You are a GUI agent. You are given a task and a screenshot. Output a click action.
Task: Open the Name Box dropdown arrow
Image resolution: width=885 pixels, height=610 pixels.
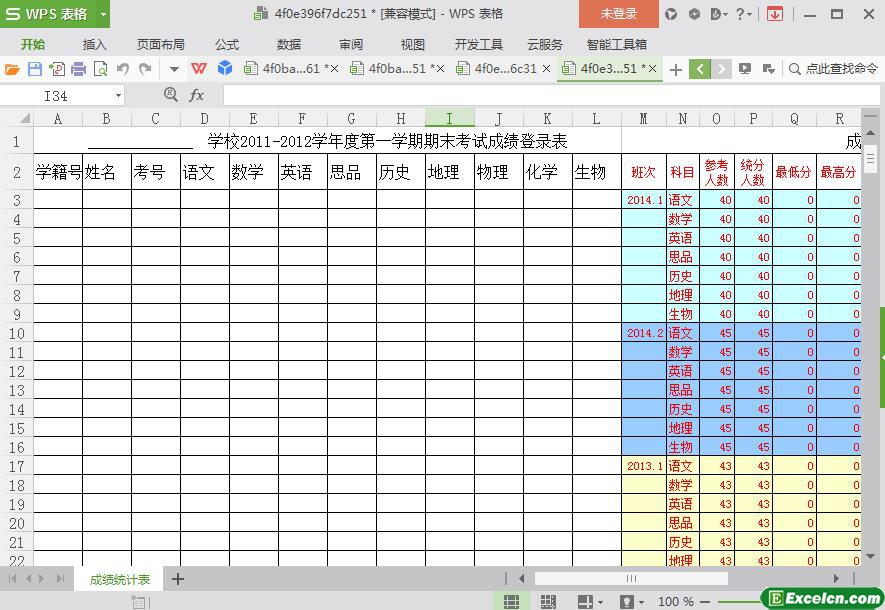click(118, 96)
